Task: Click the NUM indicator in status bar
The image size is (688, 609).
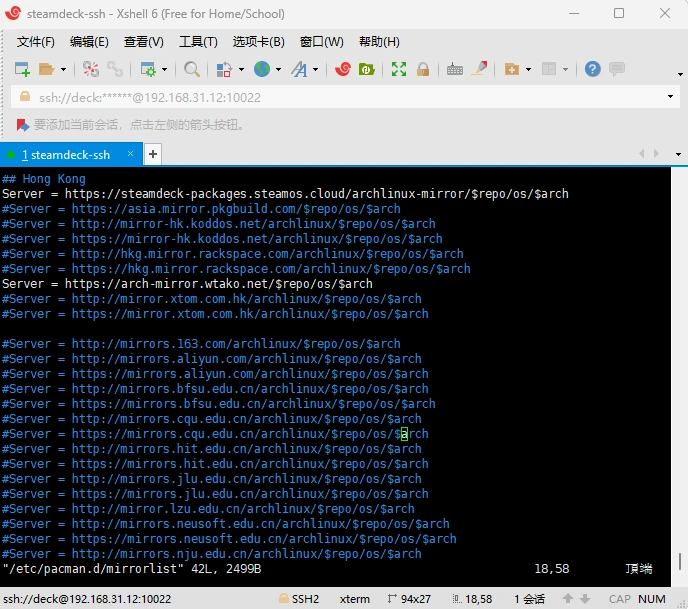Action: tap(652, 599)
